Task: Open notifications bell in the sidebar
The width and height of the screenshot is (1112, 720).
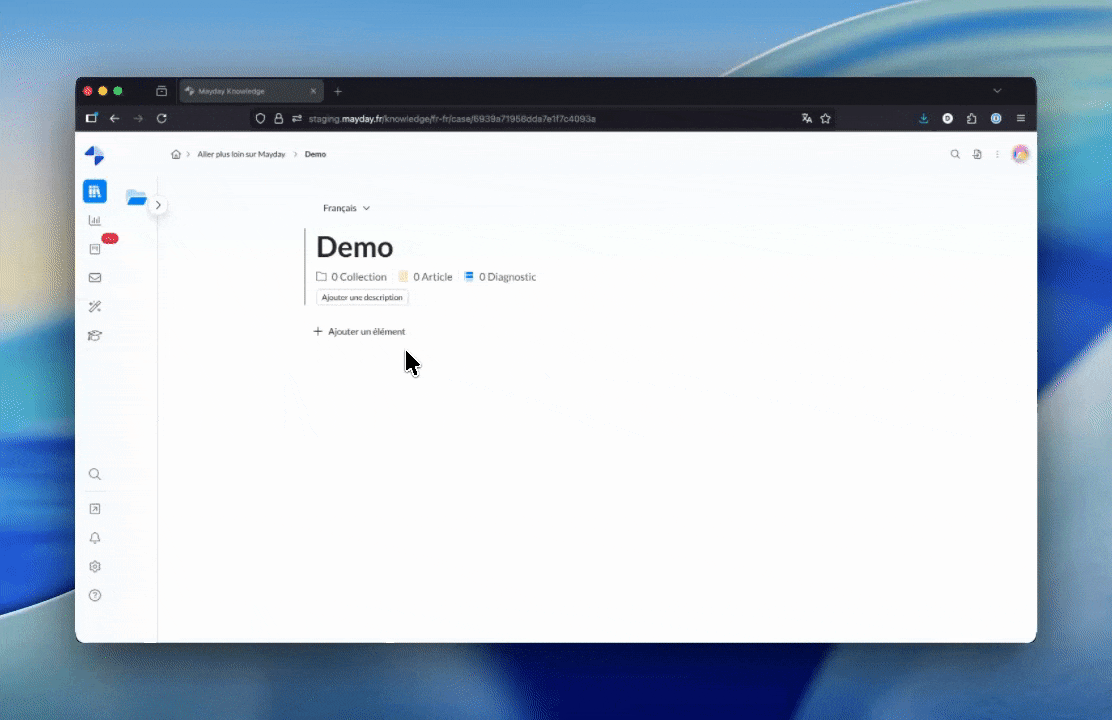Action: coord(95,538)
